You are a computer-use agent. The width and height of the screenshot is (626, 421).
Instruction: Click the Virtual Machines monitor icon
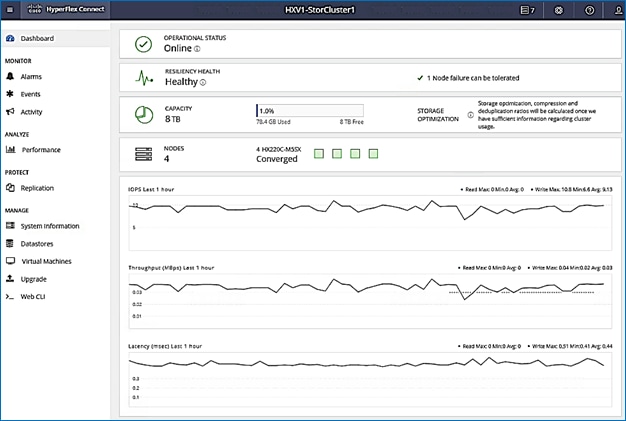(x=10, y=261)
